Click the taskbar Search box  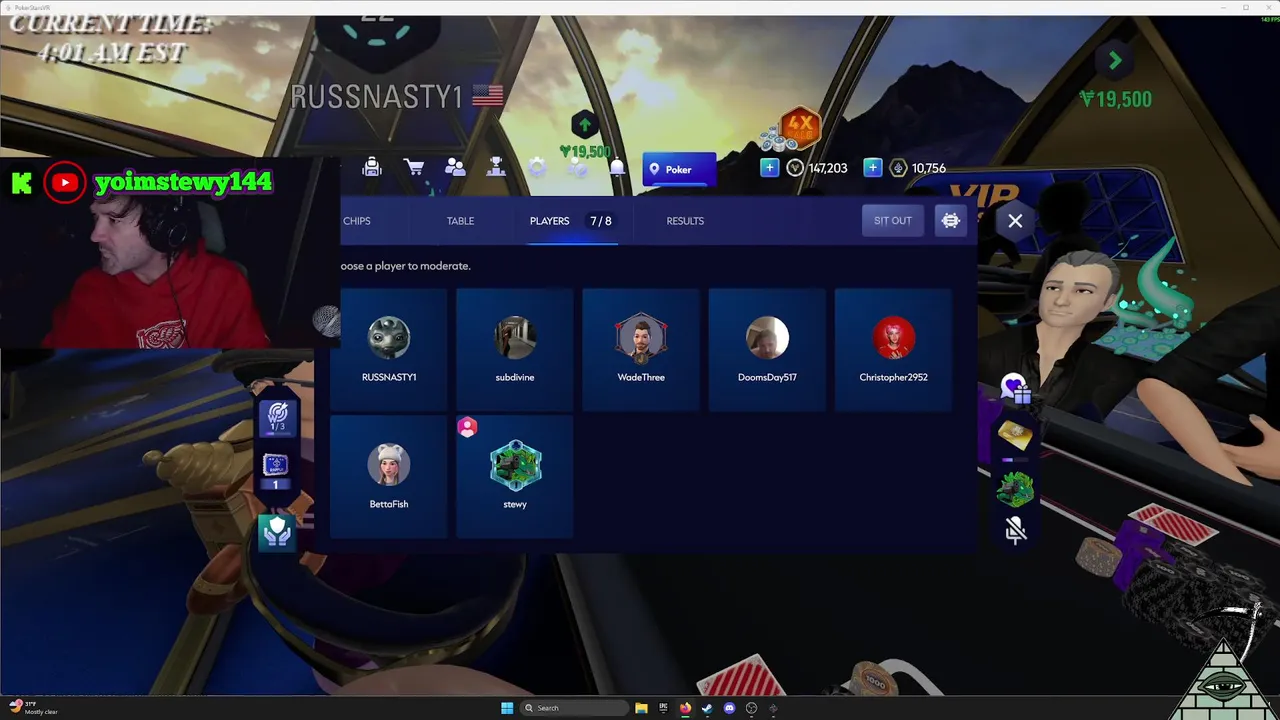(x=574, y=708)
